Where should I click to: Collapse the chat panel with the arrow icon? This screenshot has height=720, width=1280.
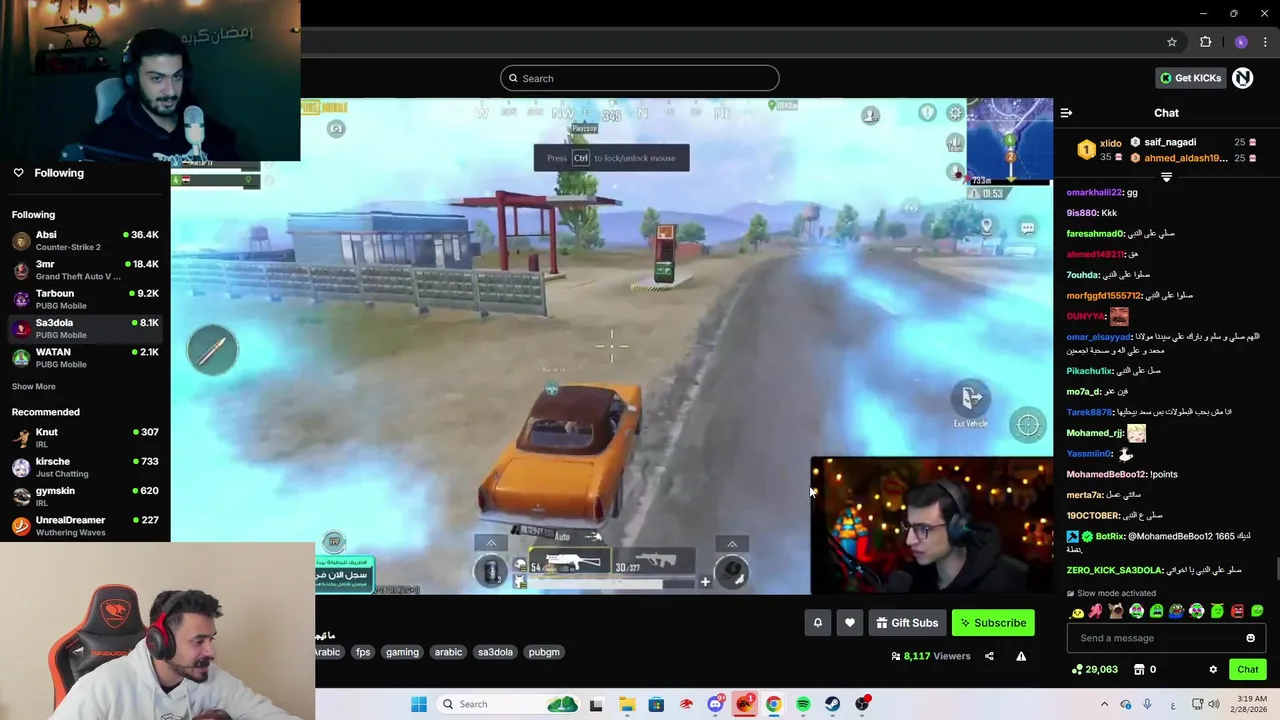pyautogui.click(x=1066, y=113)
